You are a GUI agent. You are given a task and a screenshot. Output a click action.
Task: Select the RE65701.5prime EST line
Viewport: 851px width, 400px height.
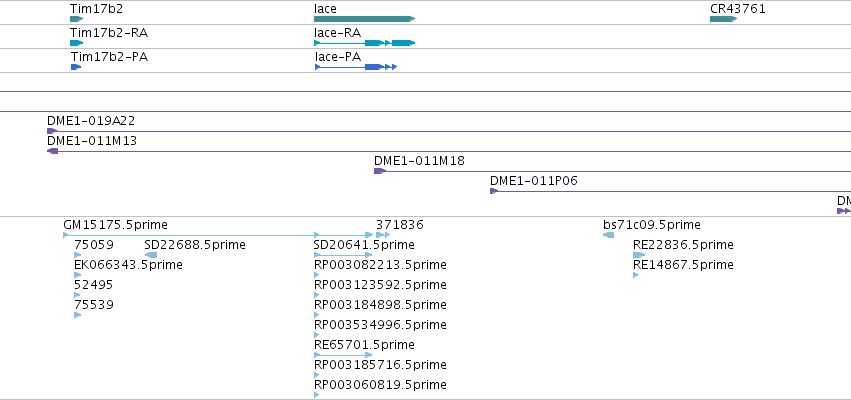(344, 355)
